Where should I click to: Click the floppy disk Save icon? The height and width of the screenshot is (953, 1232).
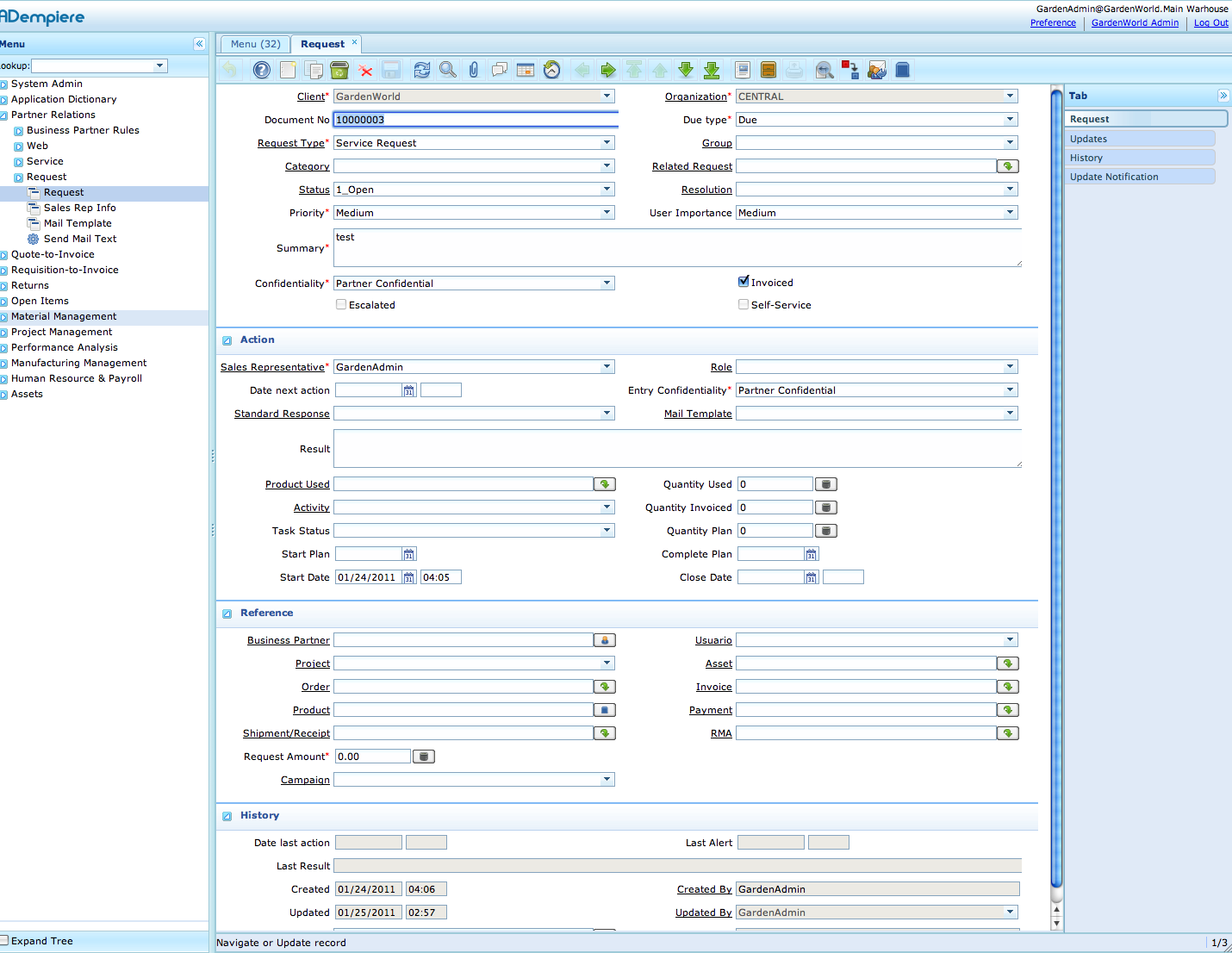391,70
